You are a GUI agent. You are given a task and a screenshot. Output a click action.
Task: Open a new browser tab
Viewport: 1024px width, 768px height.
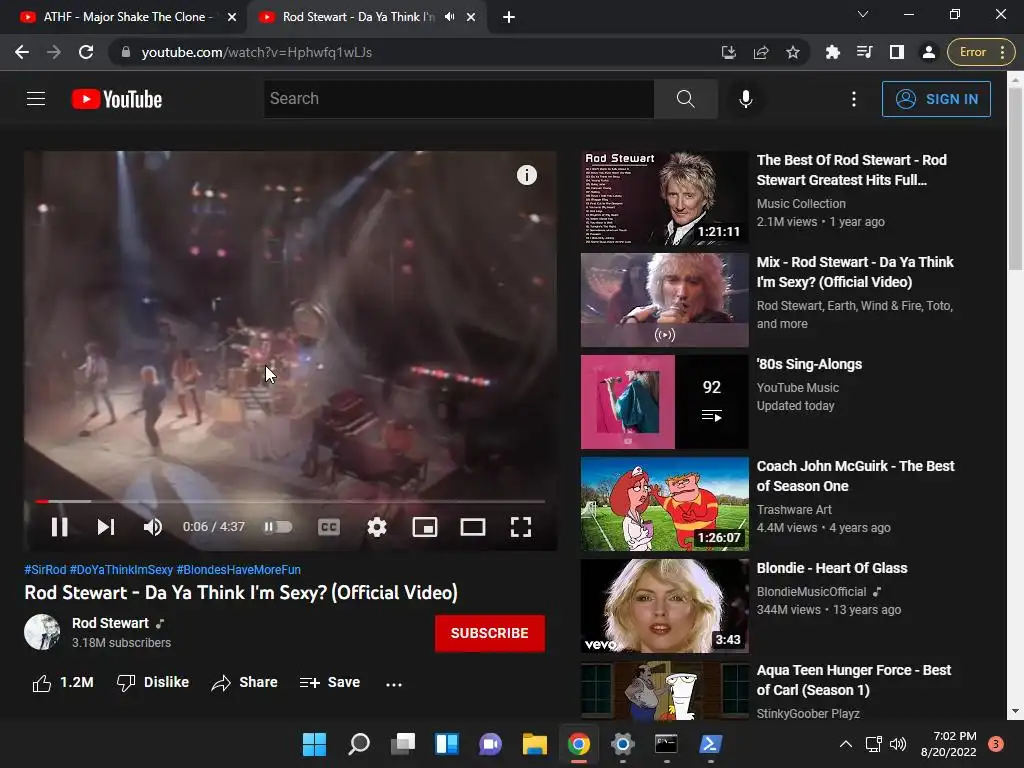click(x=509, y=17)
